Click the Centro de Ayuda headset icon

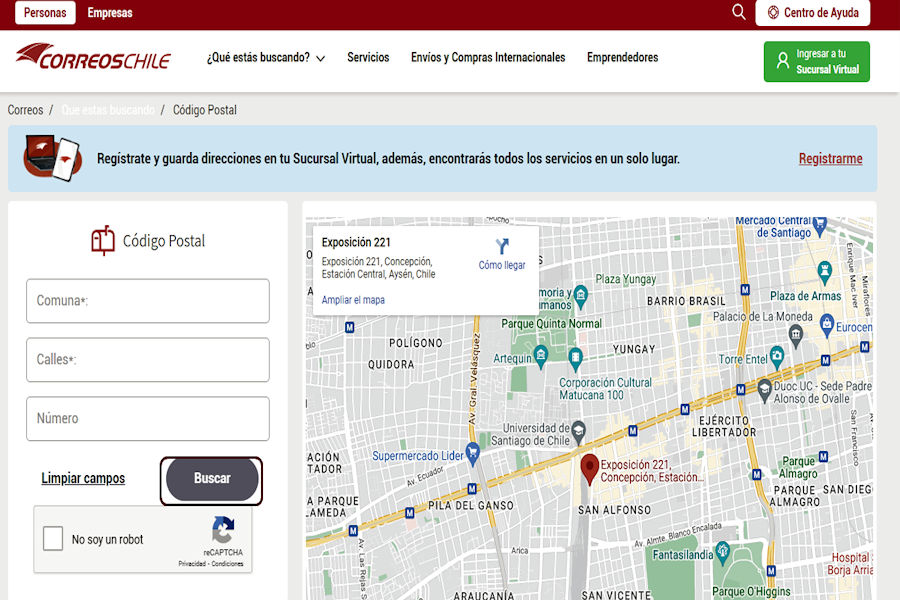(x=775, y=13)
